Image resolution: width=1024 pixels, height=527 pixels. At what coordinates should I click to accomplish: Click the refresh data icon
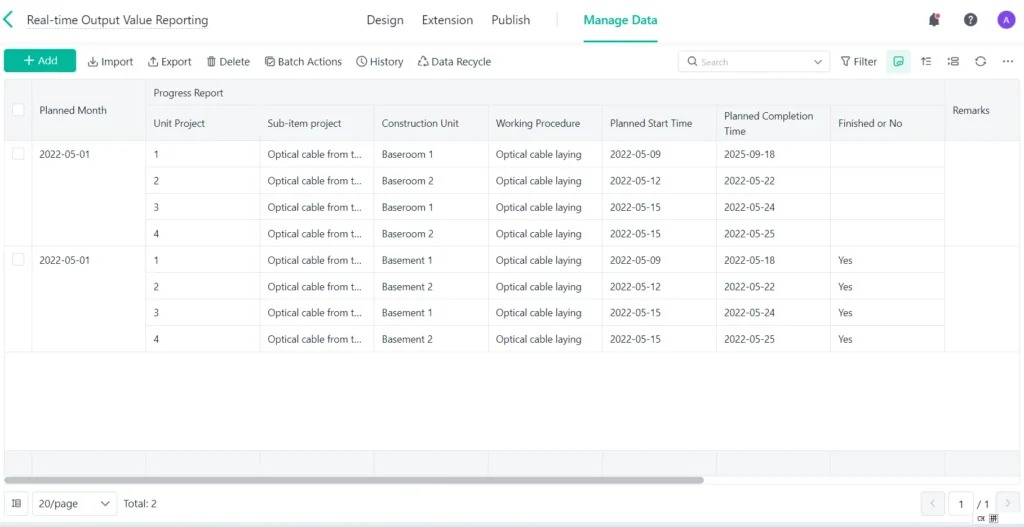click(980, 61)
